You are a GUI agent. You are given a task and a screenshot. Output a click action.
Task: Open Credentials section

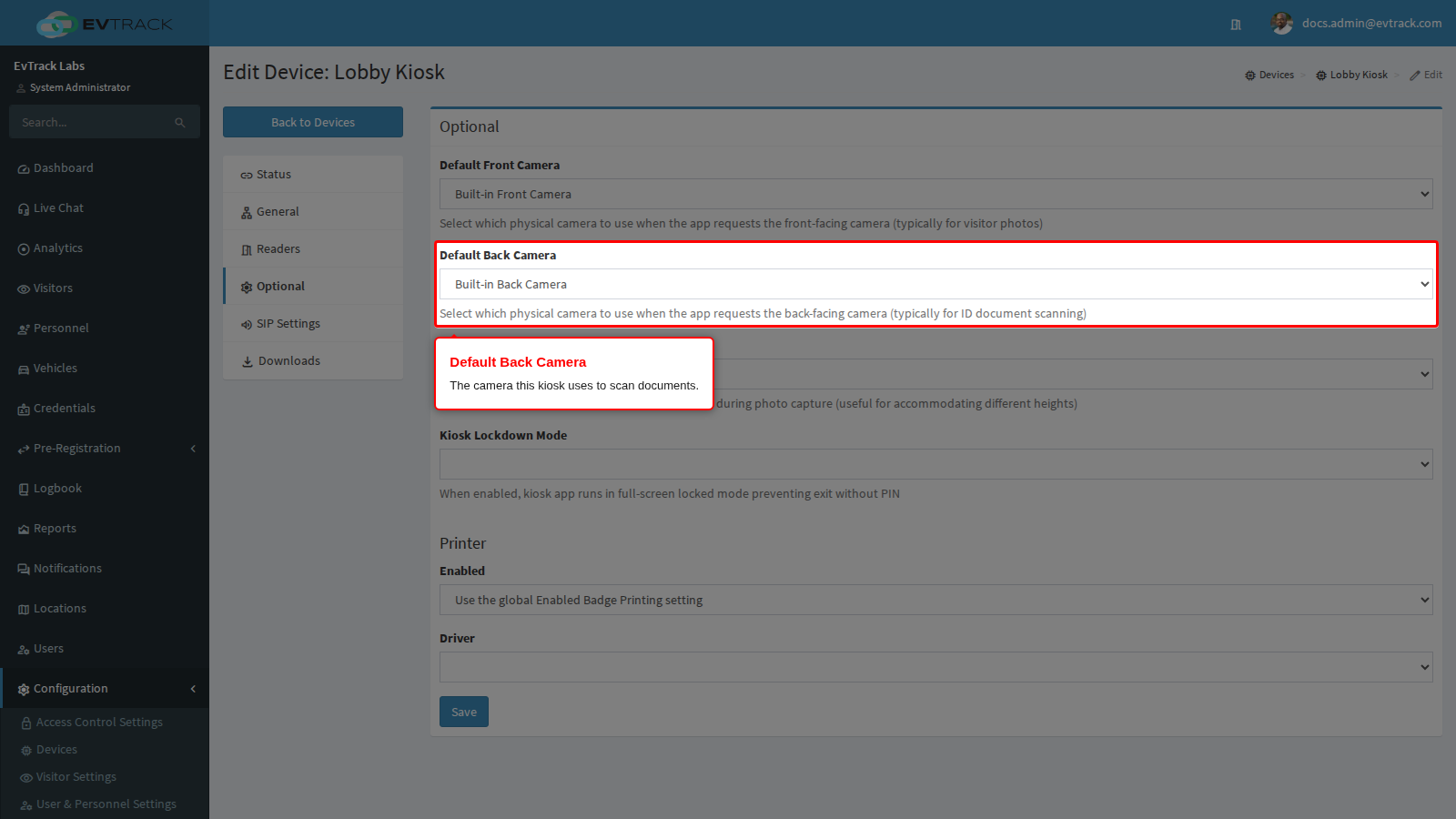[x=105, y=409]
